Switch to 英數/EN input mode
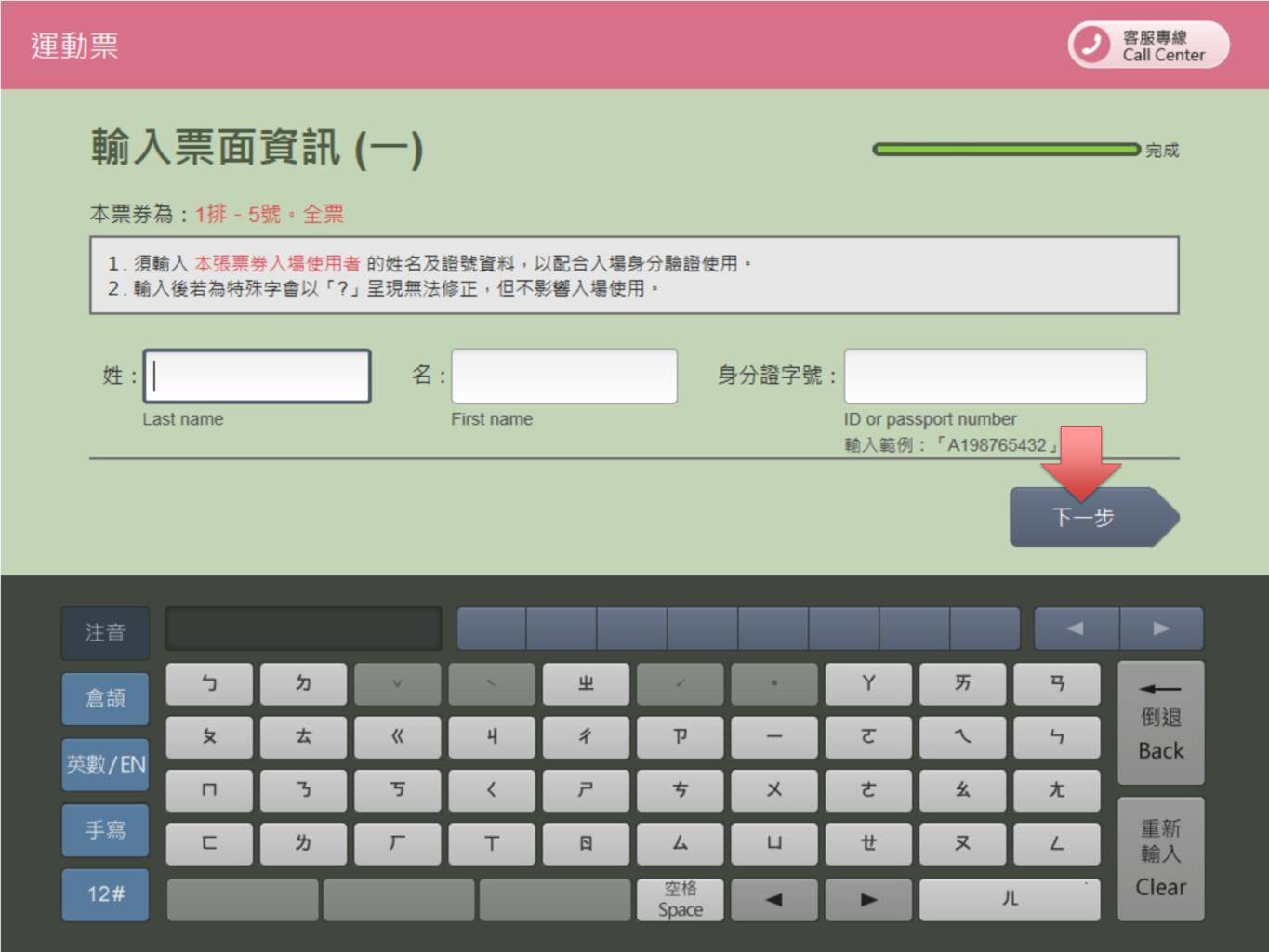The height and width of the screenshot is (952, 1269). click(x=105, y=764)
